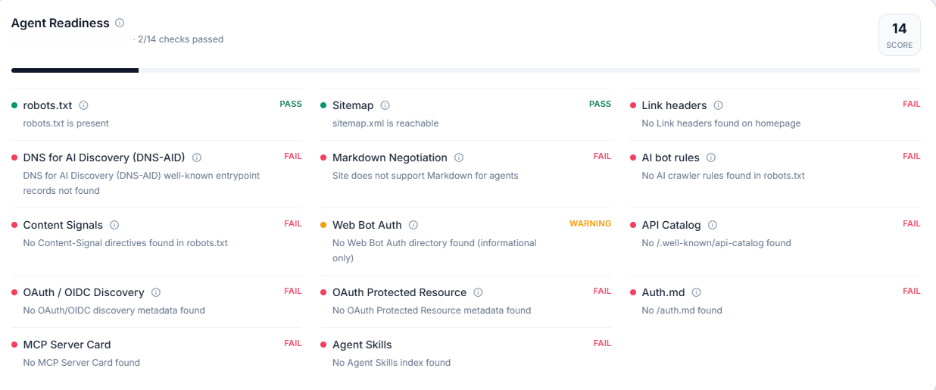
Task: Click the 14 score badge
Action: (899, 35)
